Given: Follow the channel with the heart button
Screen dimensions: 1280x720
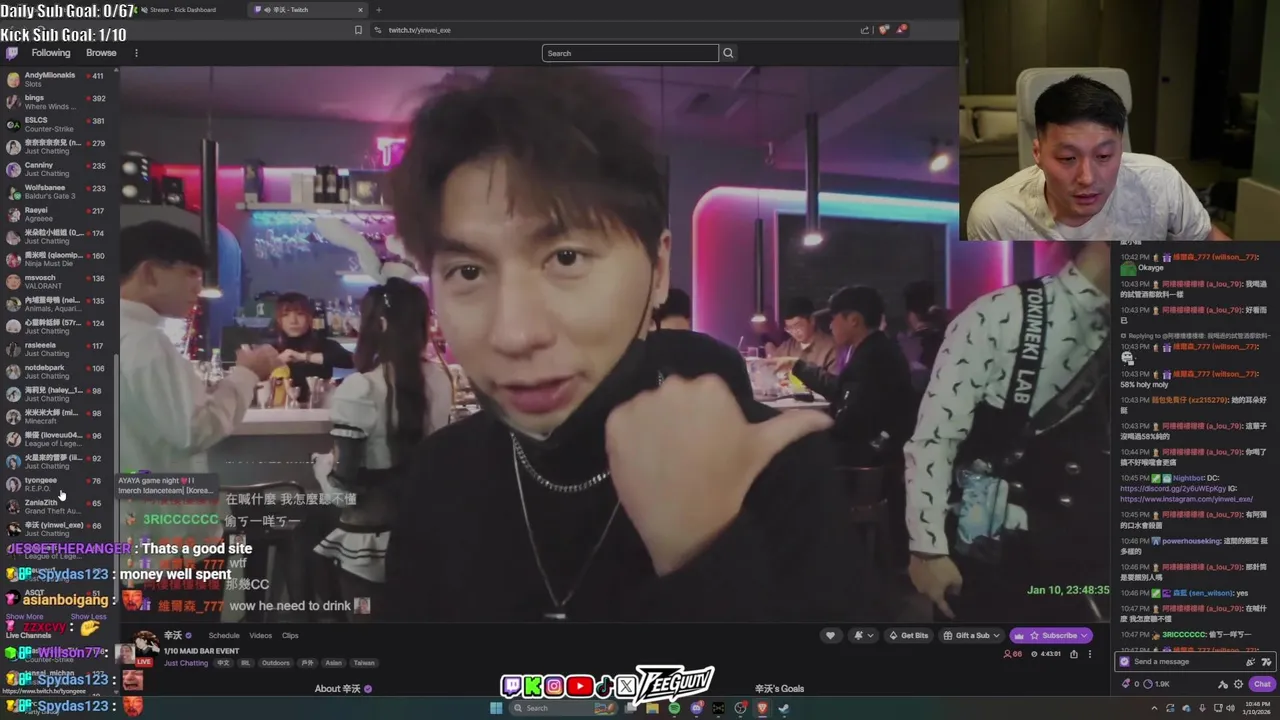Looking at the screenshot, I should pos(830,635).
